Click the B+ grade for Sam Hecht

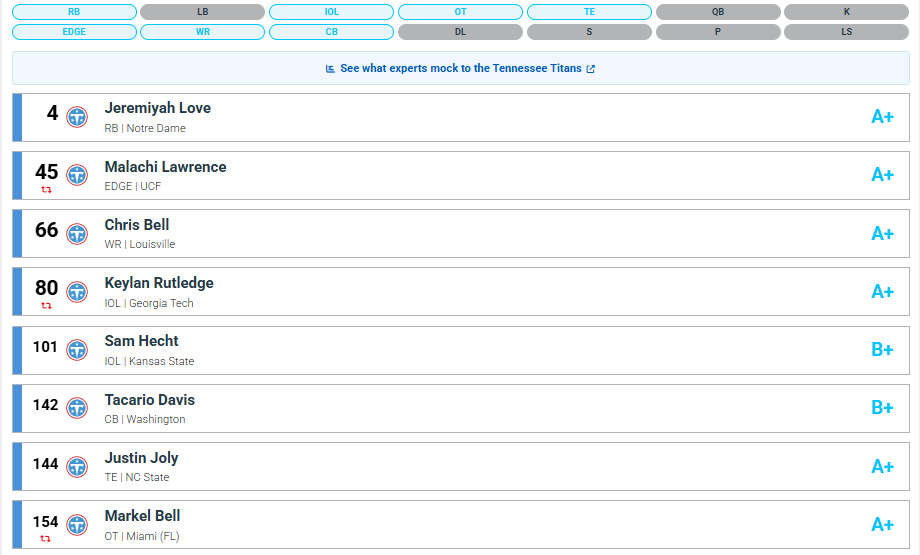click(882, 350)
